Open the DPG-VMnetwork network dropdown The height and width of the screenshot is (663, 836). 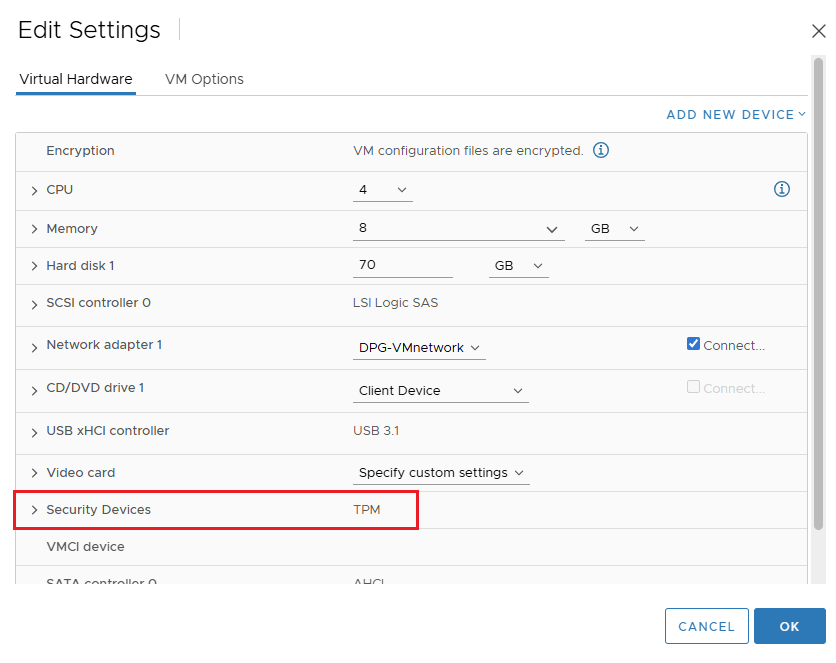(x=420, y=348)
